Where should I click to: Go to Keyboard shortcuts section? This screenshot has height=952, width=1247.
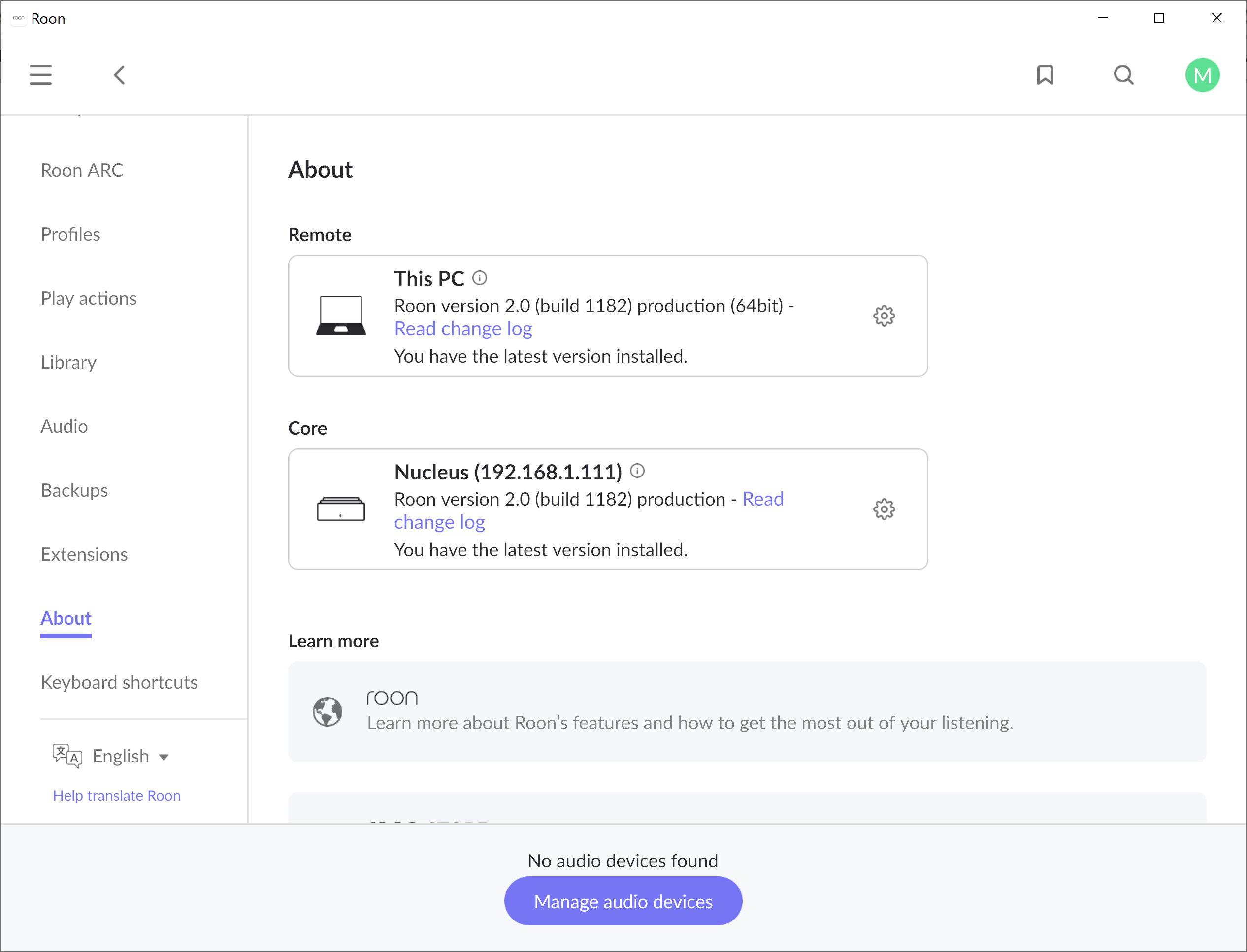click(119, 682)
